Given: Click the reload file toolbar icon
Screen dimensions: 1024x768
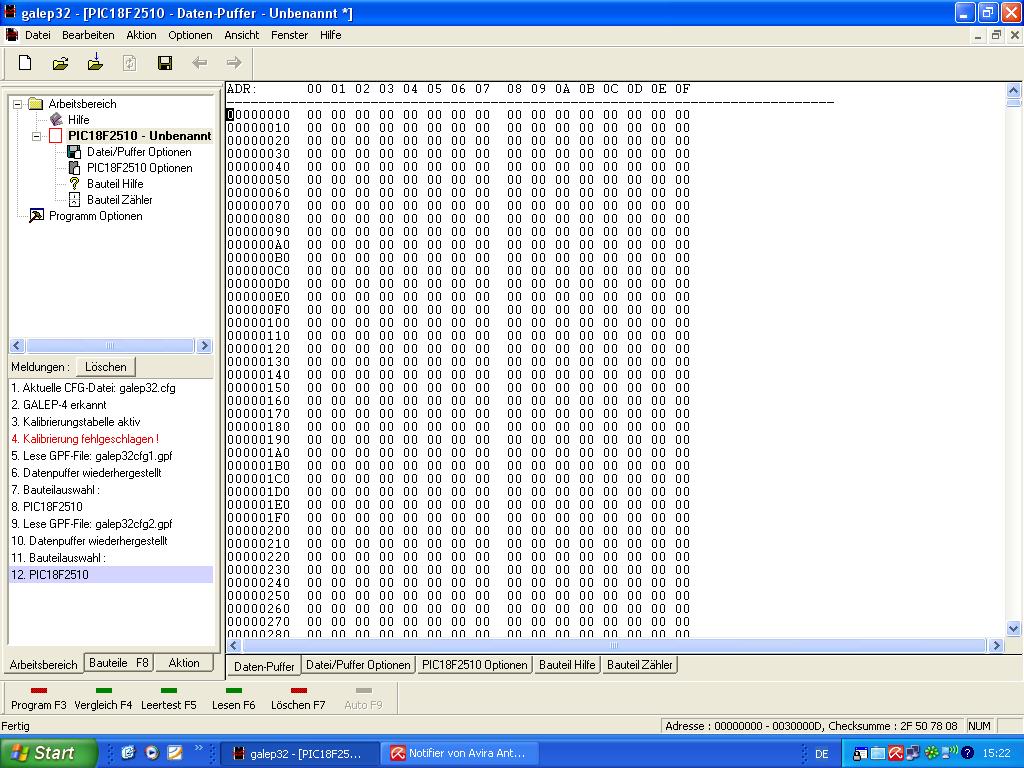Looking at the screenshot, I should tap(129, 63).
